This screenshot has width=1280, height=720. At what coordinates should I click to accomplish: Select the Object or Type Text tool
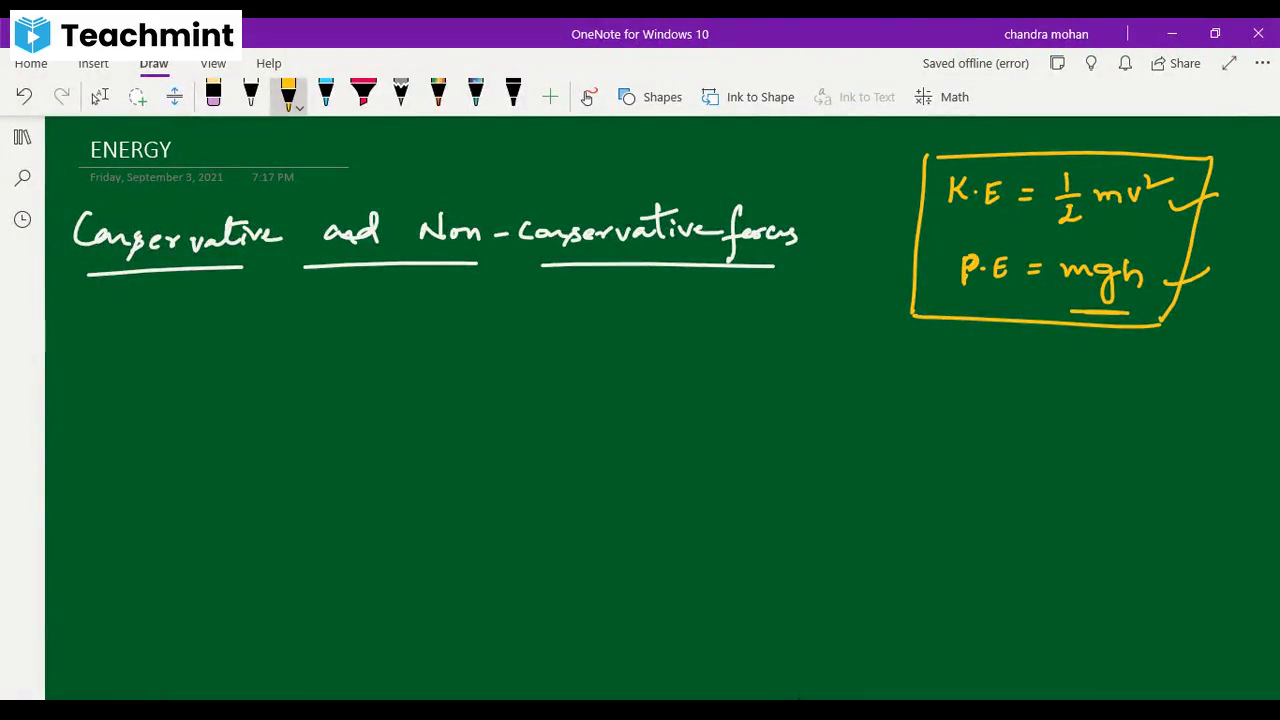[99, 96]
